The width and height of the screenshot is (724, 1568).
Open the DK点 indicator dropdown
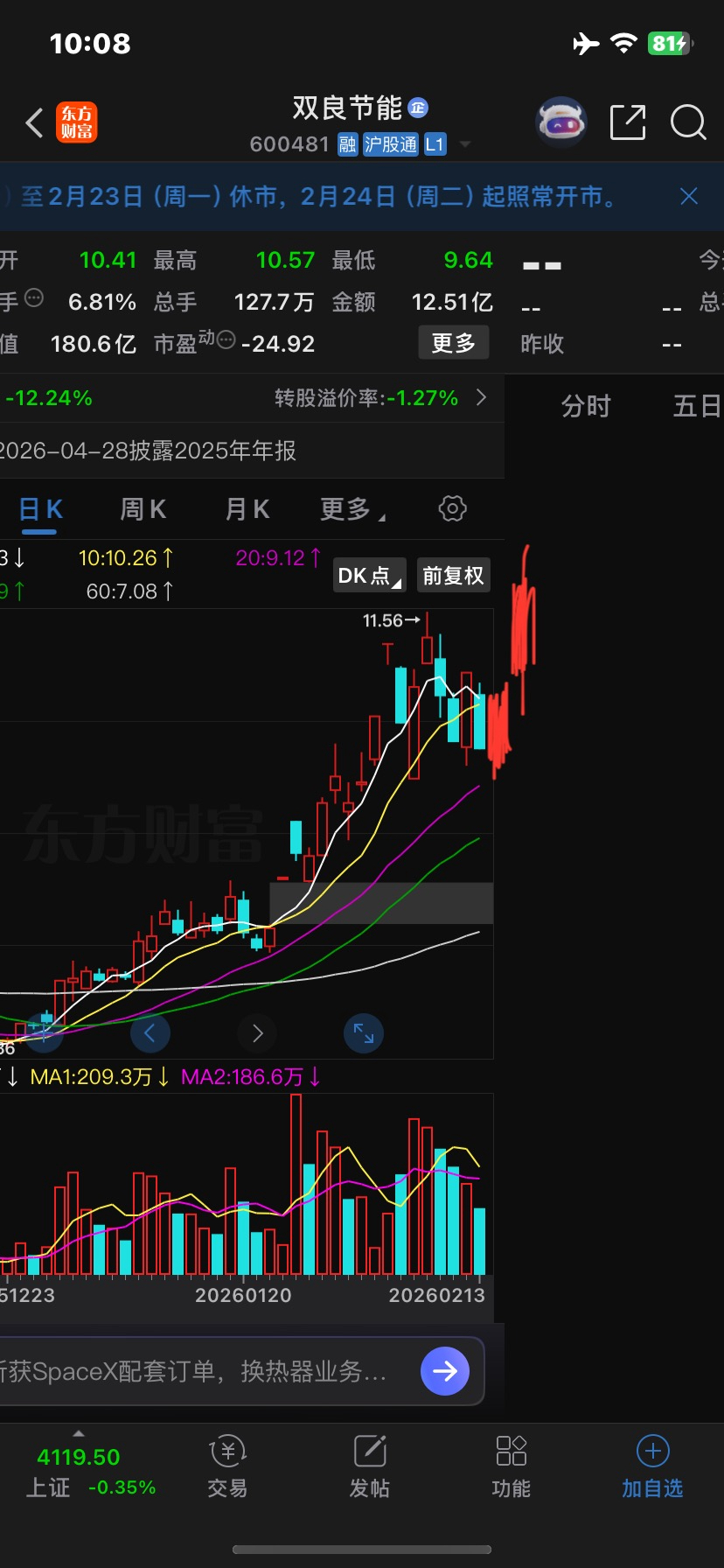[369, 576]
